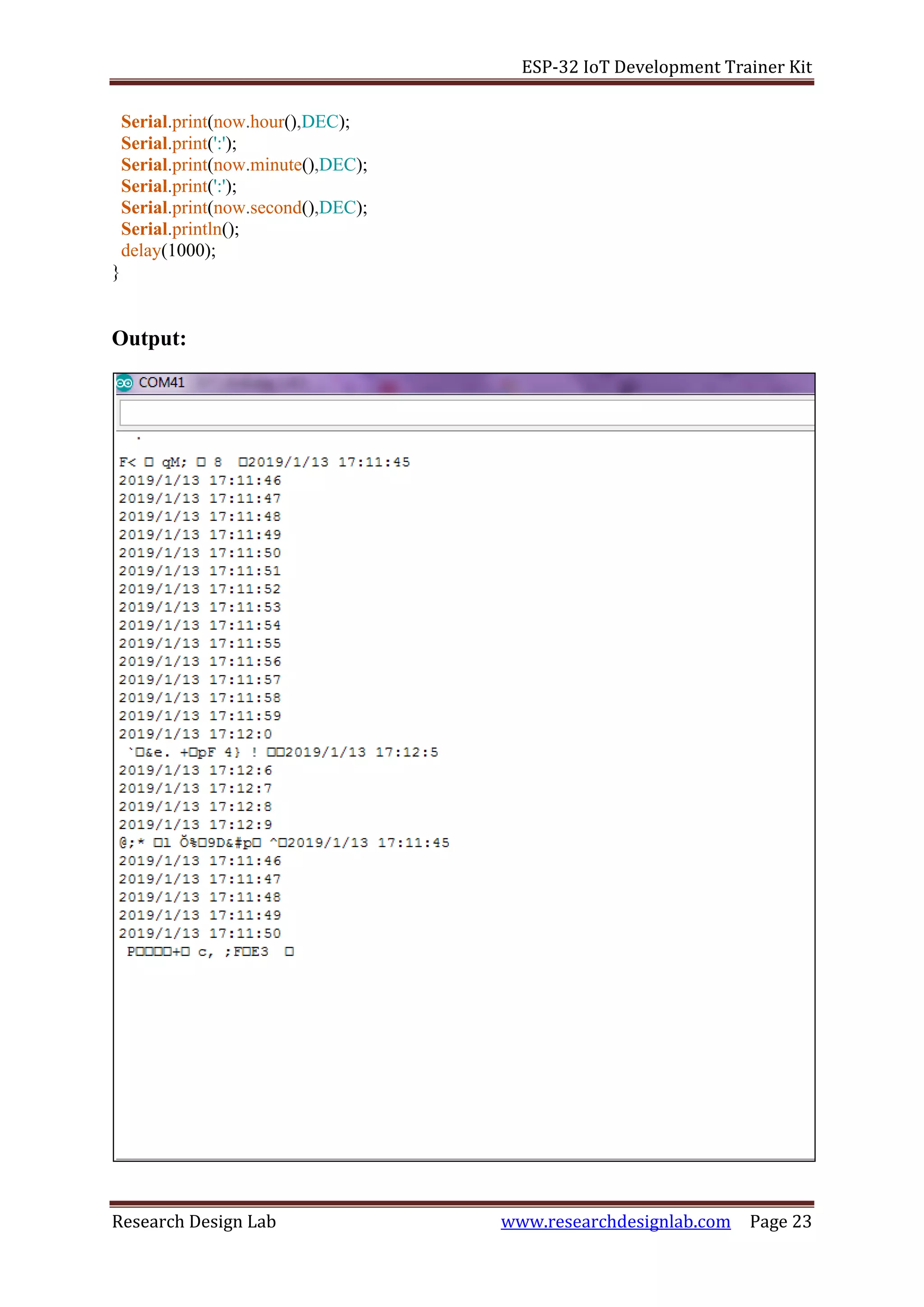Select the line 2019/1/13 17:12:9
The width and height of the screenshot is (924, 1307).
click(195, 825)
